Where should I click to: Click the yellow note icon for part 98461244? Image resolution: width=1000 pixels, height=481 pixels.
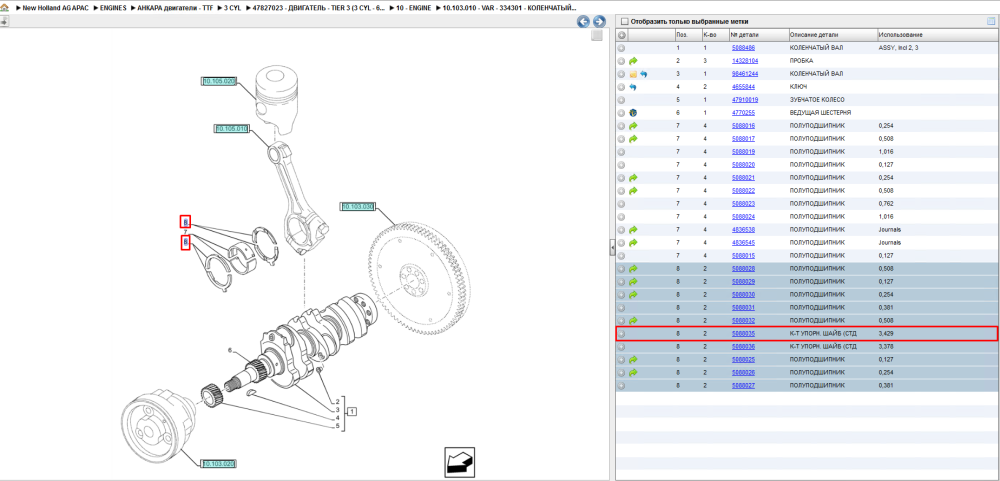[633, 74]
